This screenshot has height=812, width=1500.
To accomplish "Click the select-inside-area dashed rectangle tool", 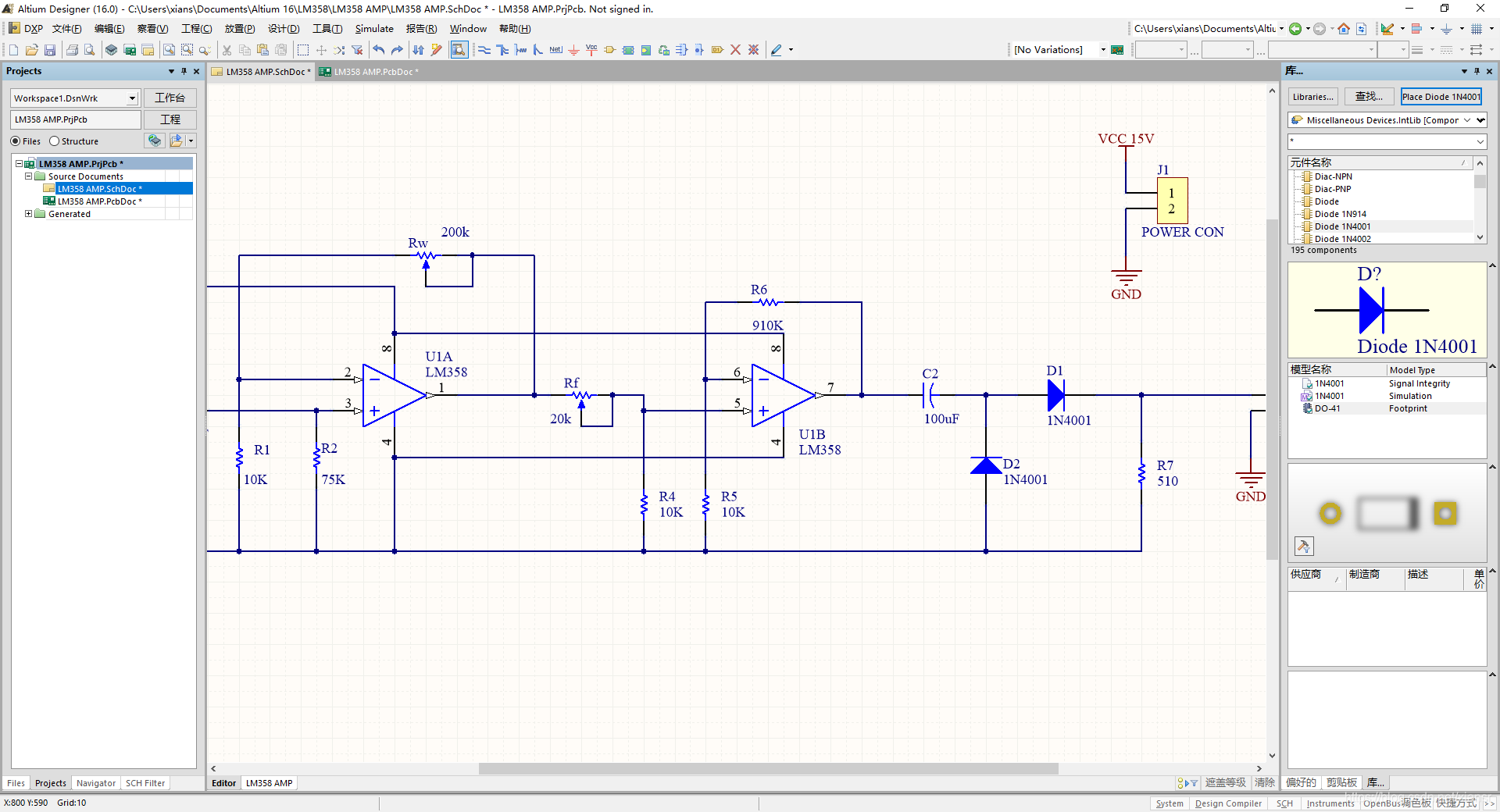I will click(x=303, y=50).
